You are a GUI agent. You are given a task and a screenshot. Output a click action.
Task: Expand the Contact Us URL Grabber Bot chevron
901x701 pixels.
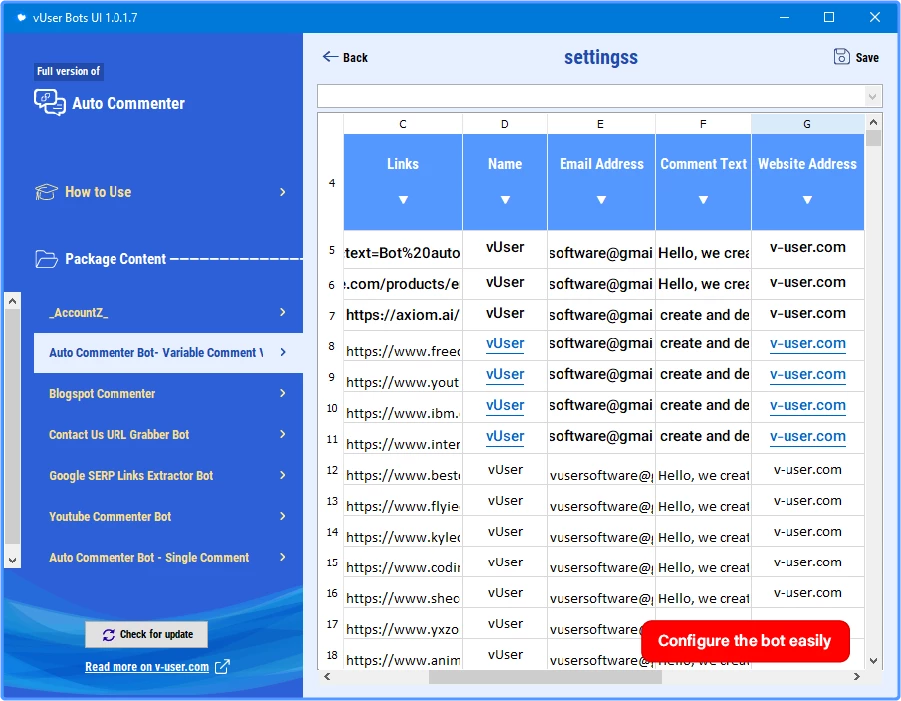282,434
